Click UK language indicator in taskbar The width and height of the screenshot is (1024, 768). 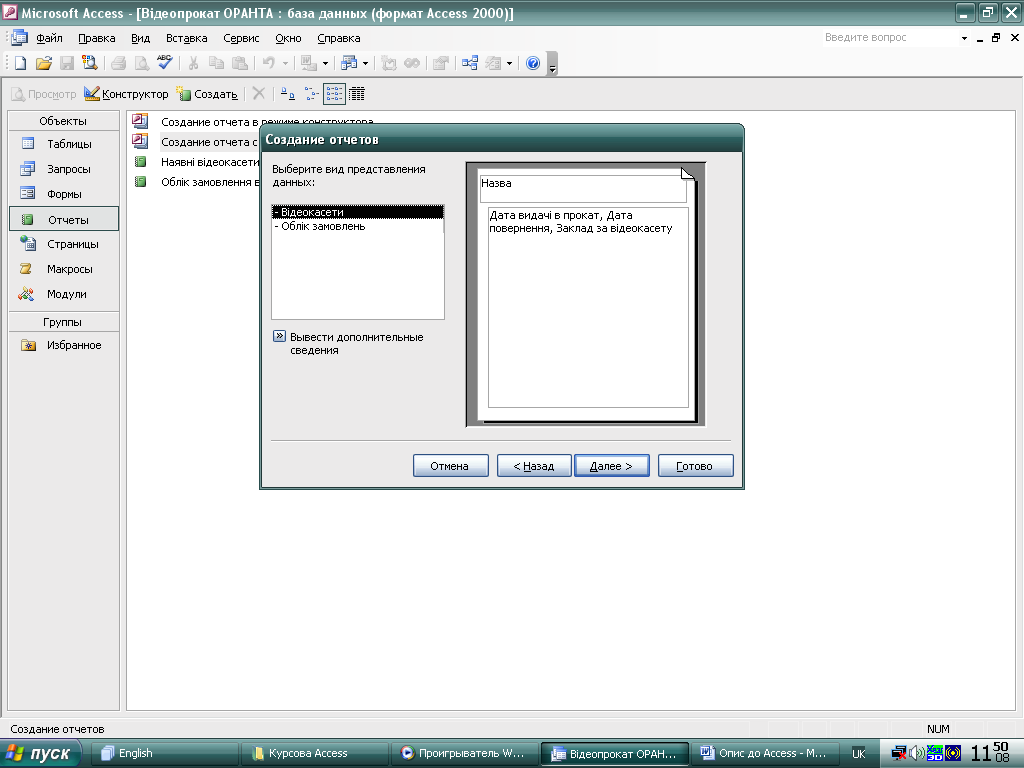[859, 754]
